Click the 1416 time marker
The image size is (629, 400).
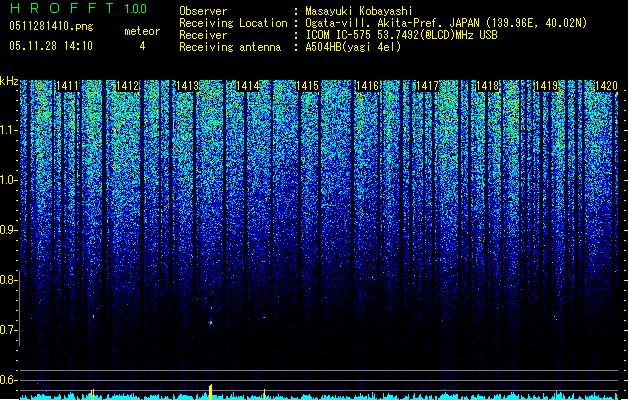[x=367, y=86]
